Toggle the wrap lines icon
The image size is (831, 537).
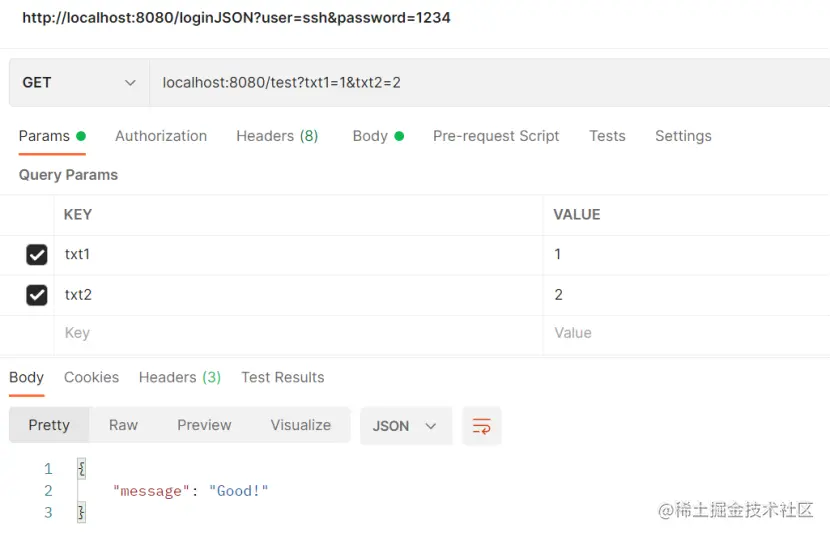click(x=482, y=426)
